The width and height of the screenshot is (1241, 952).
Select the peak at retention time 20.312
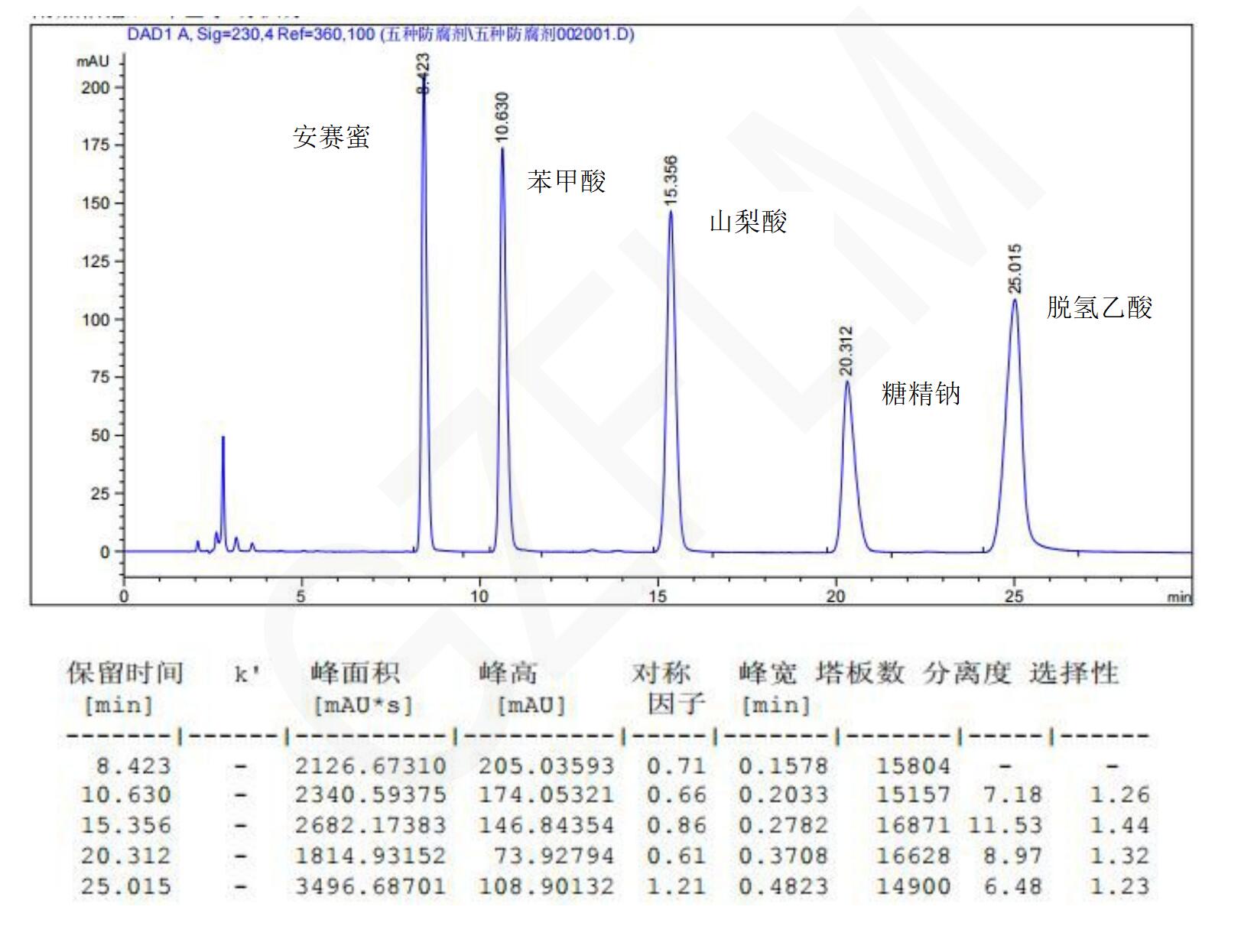pyautogui.click(x=846, y=382)
